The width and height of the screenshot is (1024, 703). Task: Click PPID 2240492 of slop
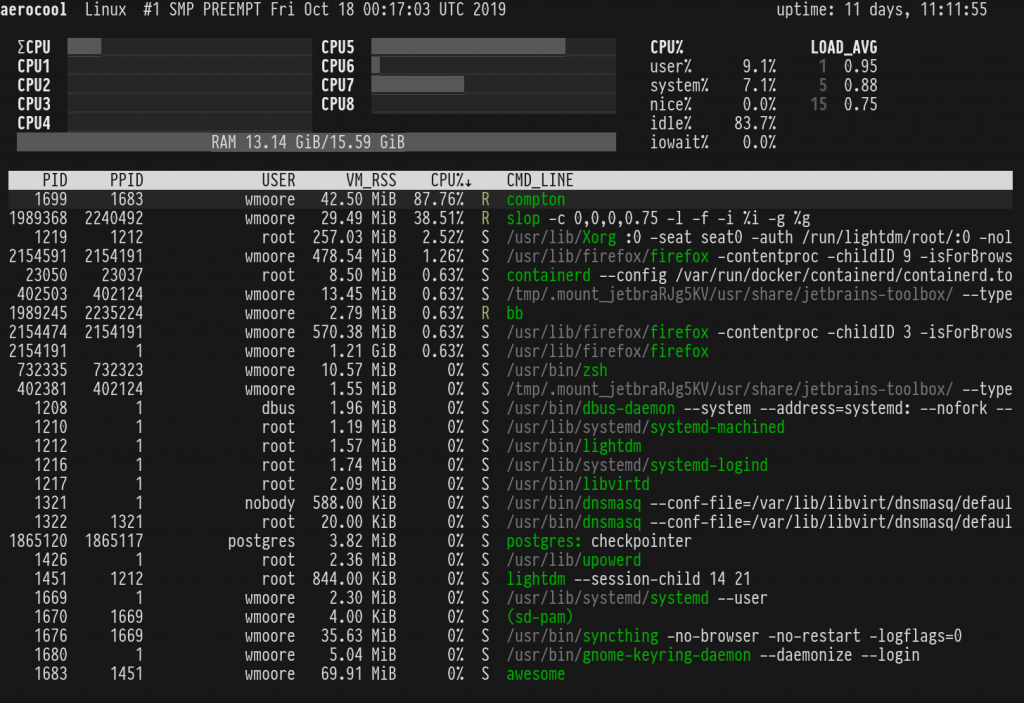114,218
